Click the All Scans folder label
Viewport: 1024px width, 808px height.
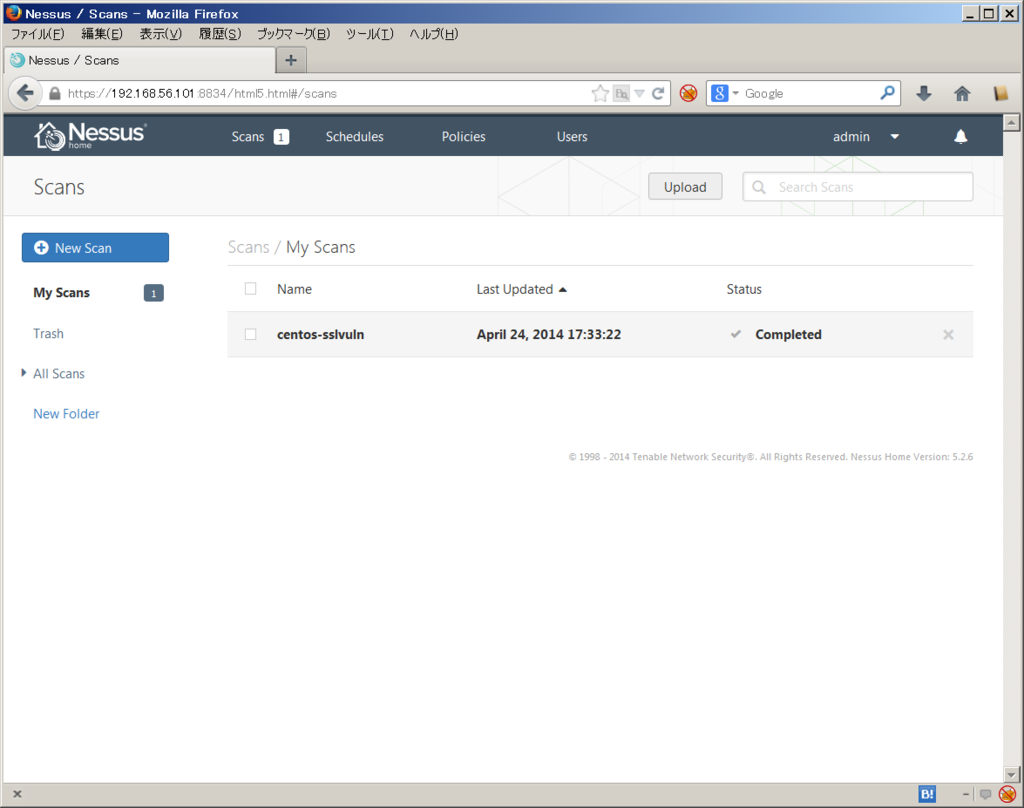point(59,374)
